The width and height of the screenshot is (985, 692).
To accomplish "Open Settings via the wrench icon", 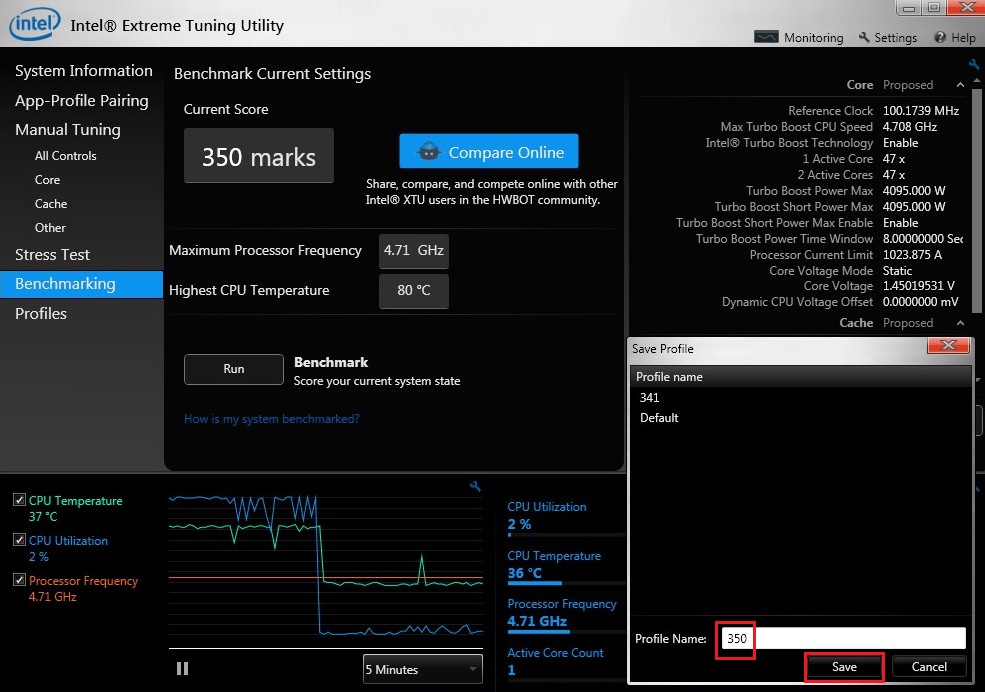I will click(864, 38).
